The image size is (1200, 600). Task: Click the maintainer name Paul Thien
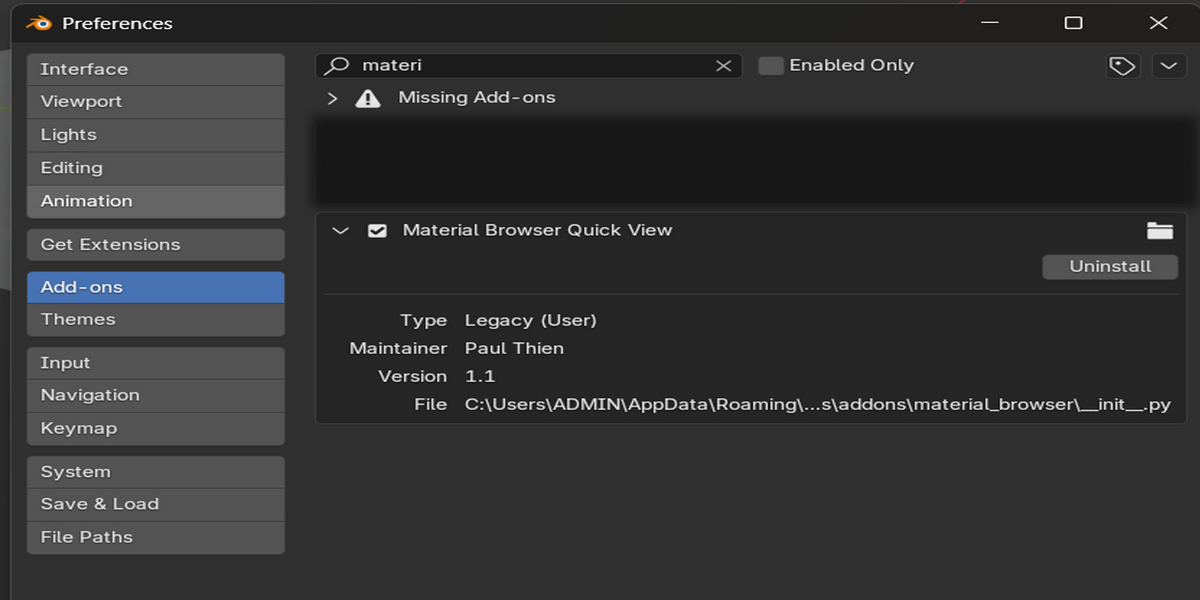(514, 348)
